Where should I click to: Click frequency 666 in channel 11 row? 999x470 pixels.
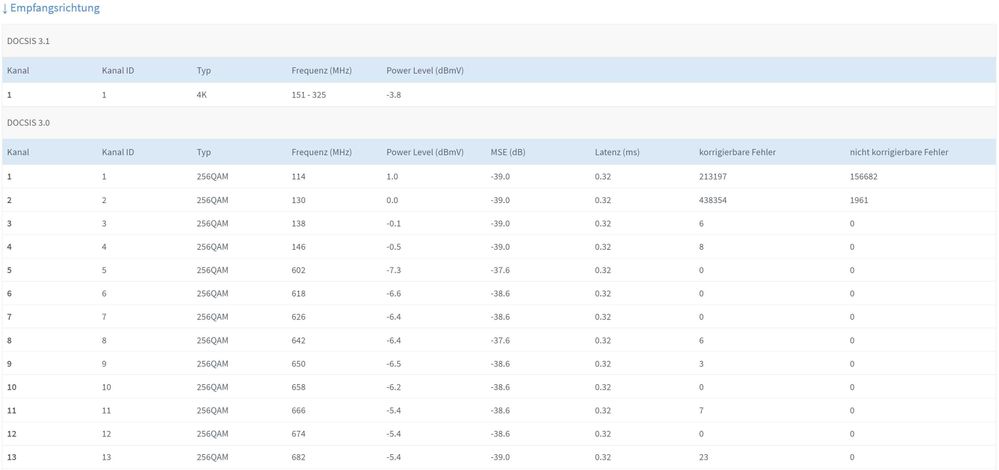click(299, 411)
